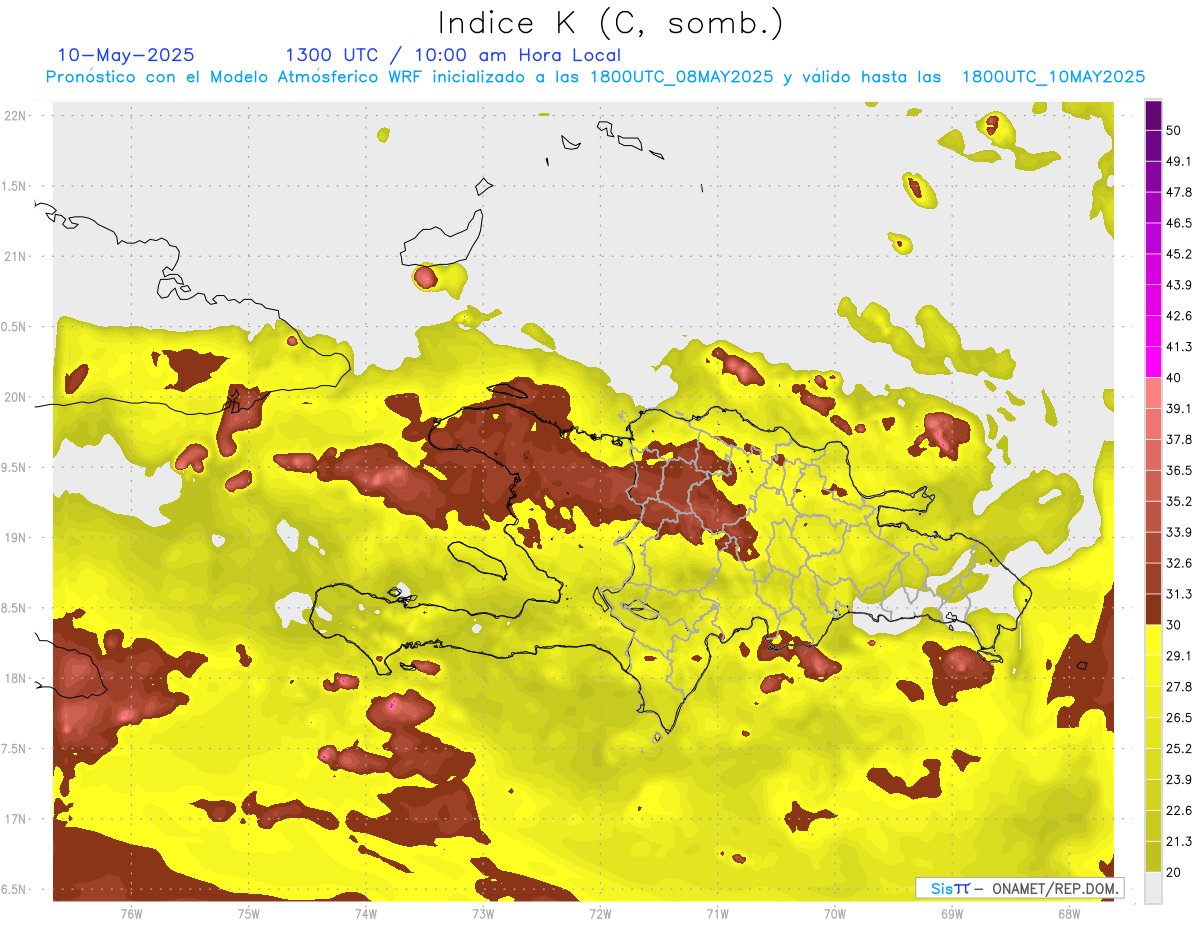Click the '20' color scale value

pyautogui.click(x=1174, y=872)
